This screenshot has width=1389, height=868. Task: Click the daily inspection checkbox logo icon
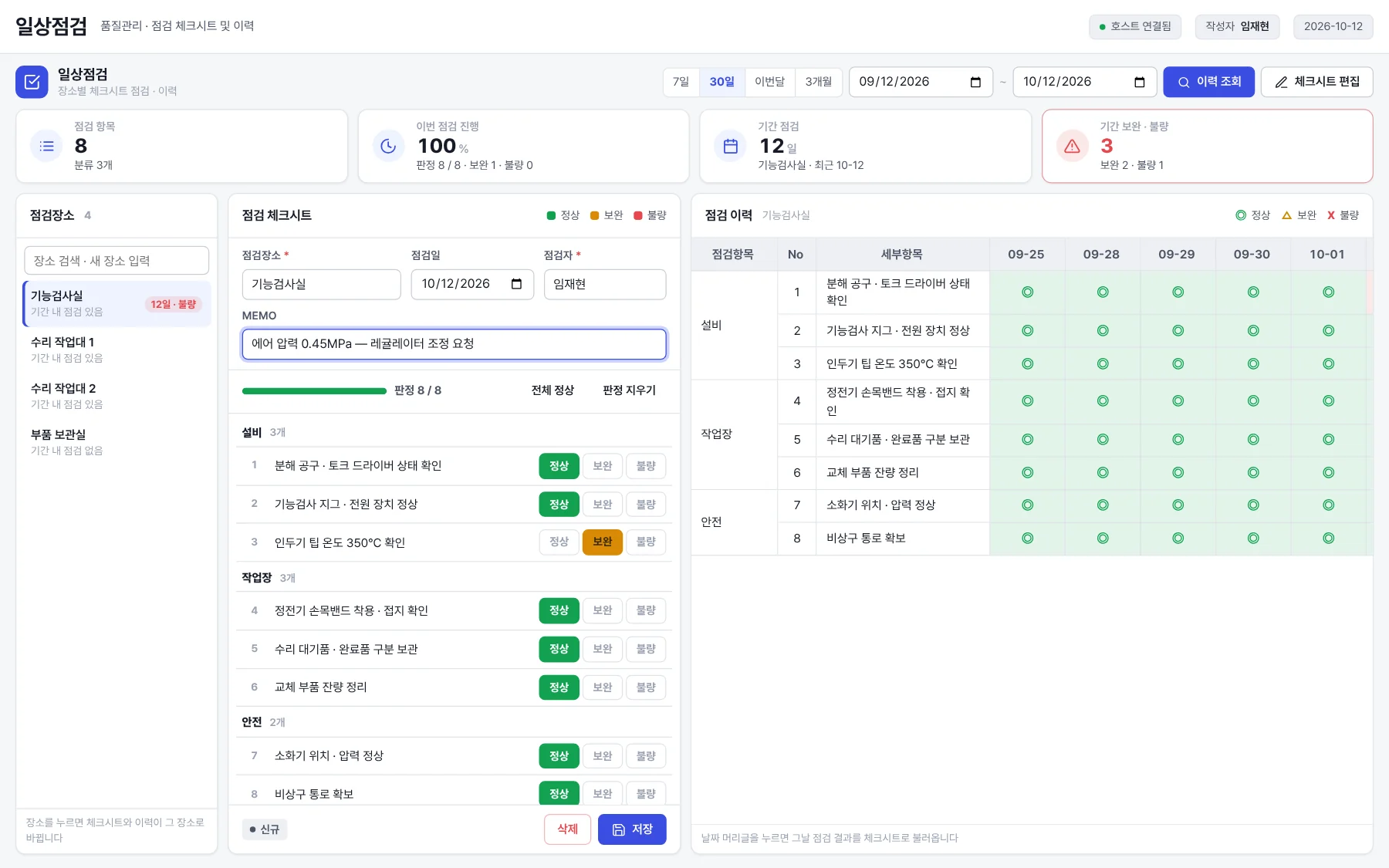[x=32, y=82]
